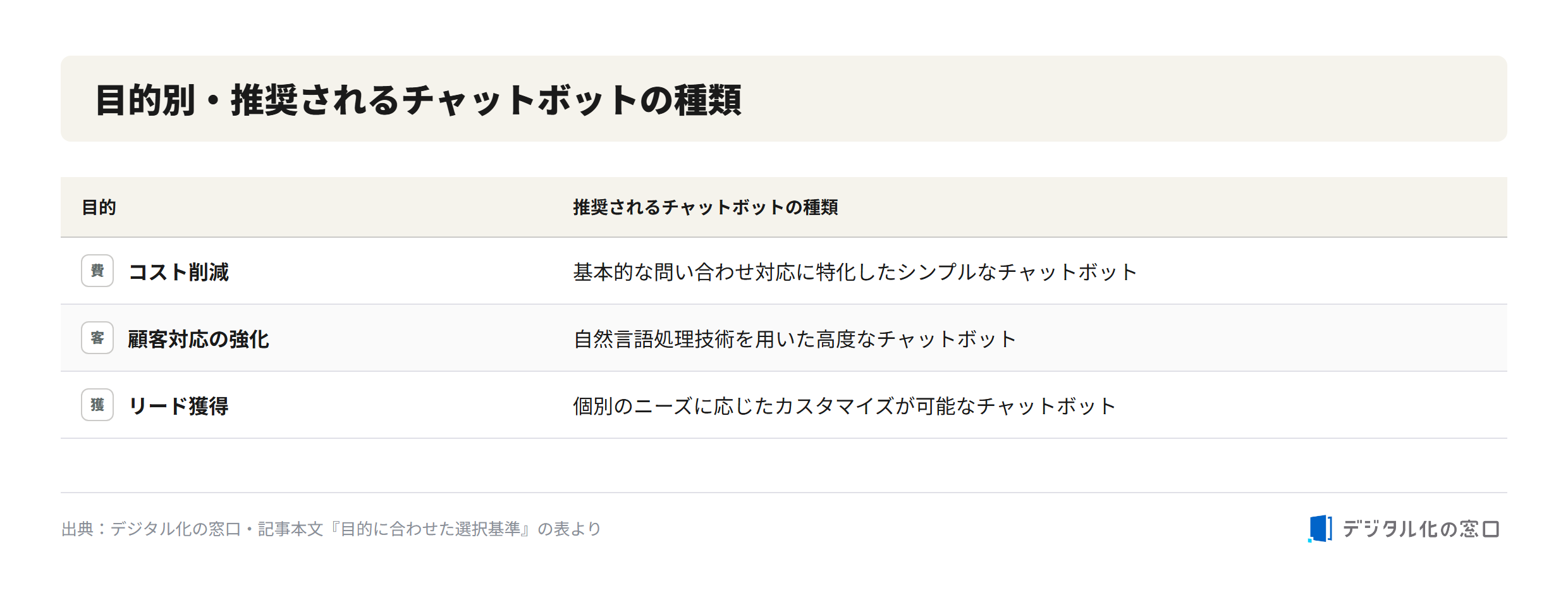Click the 目的 column header
Image resolution: width=1568 pixels, height=602 pixels.
[x=99, y=207]
